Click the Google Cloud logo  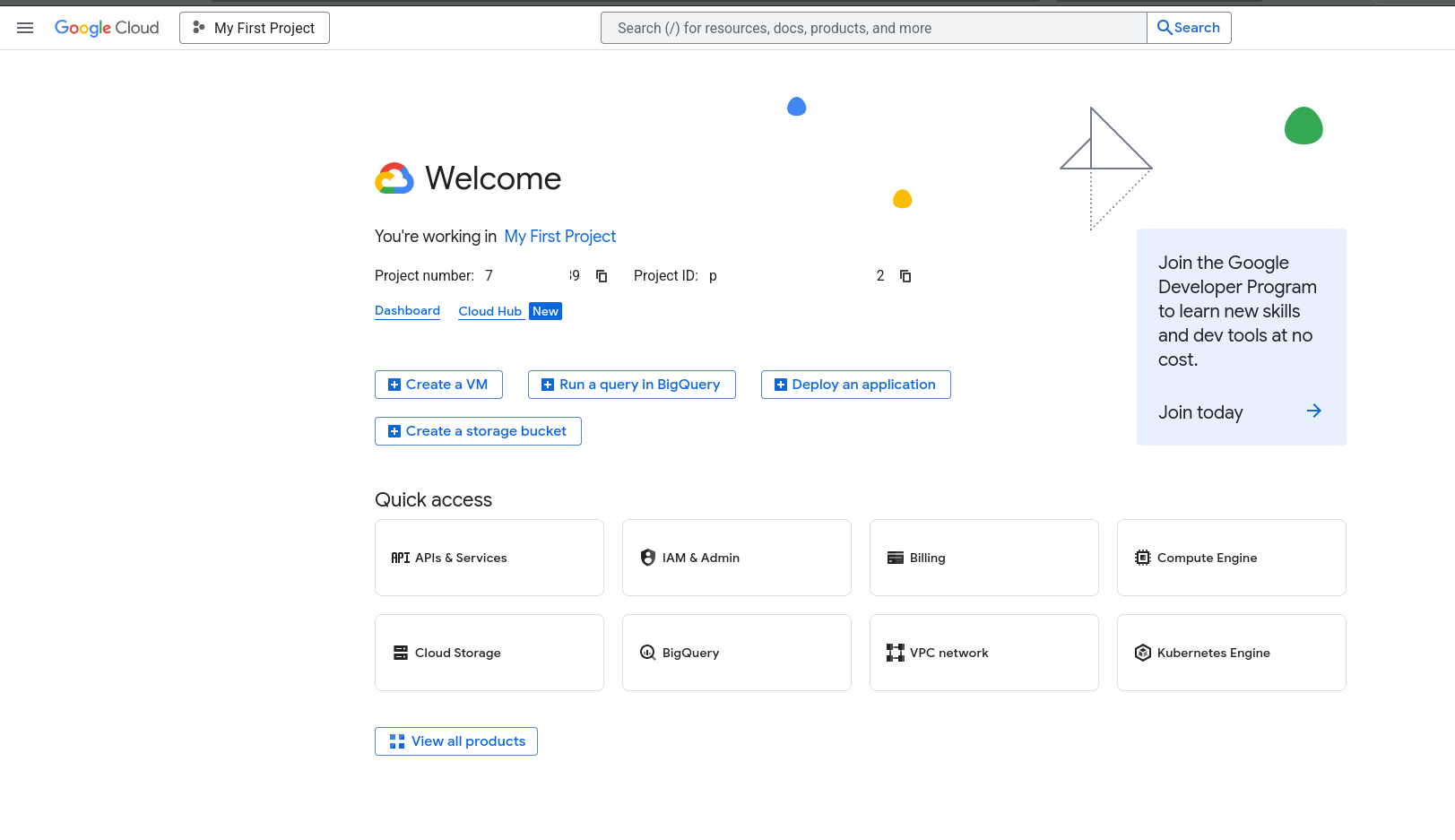pos(107,28)
